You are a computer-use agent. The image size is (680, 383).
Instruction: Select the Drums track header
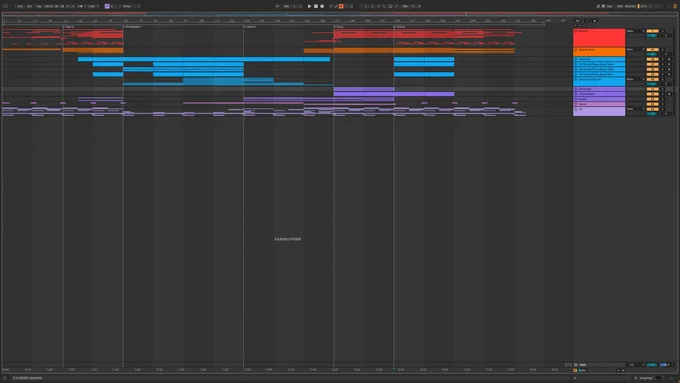(599, 37)
